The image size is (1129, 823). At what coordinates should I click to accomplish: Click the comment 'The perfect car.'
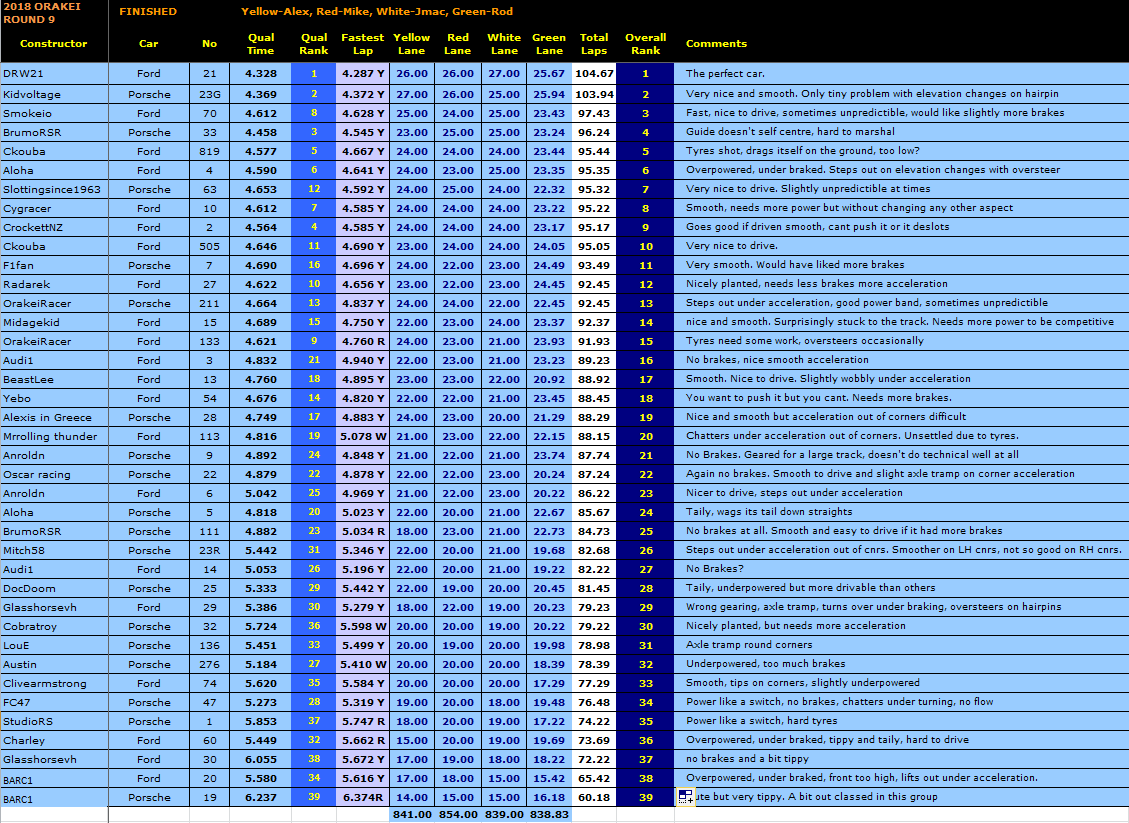(x=725, y=73)
